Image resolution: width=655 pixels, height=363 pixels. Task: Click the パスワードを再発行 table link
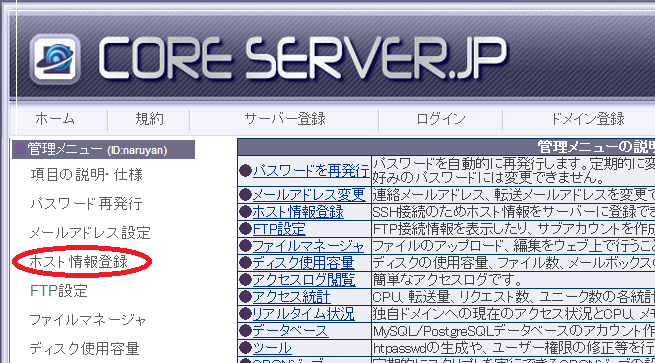click(311, 170)
